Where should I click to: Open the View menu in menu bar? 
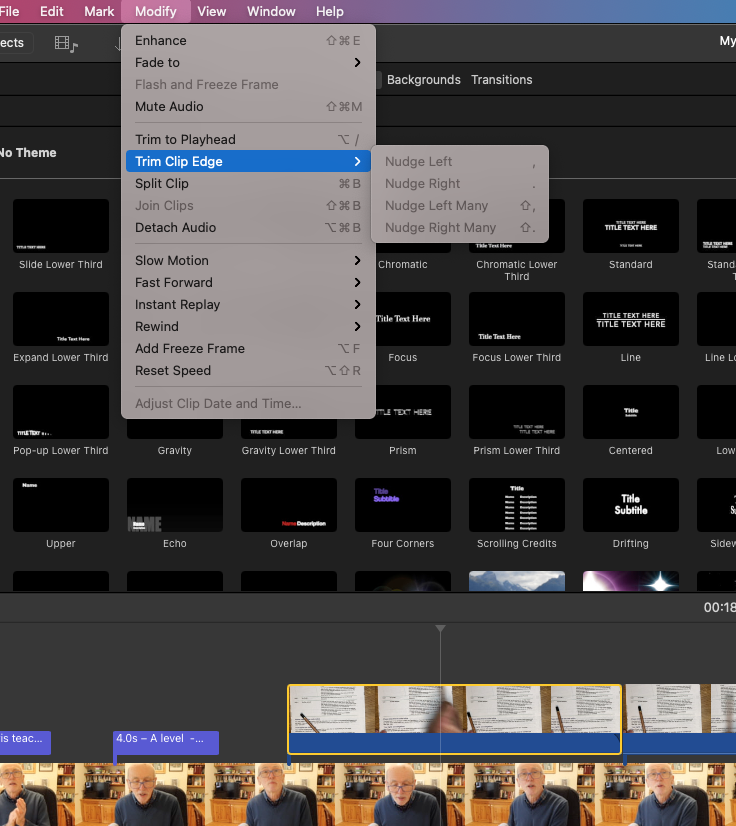coord(211,12)
